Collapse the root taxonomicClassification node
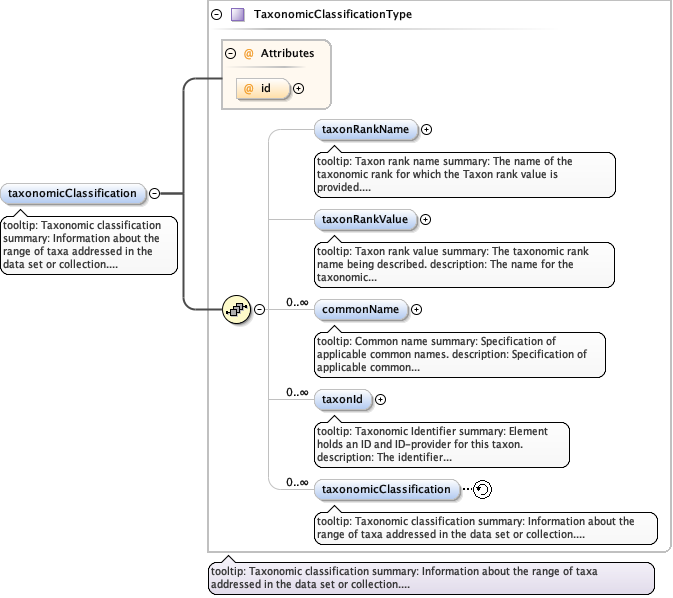Image resolution: width=673 pixels, height=598 pixels. (155, 193)
